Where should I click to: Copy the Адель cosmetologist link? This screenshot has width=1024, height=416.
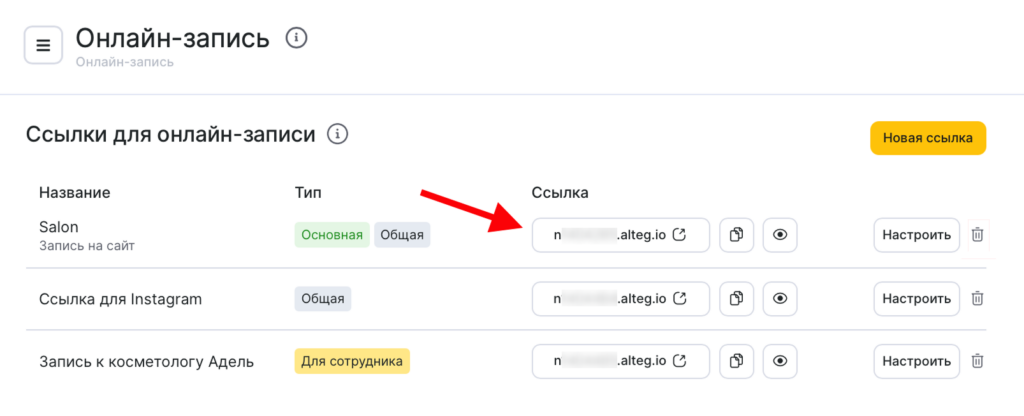(737, 360)
